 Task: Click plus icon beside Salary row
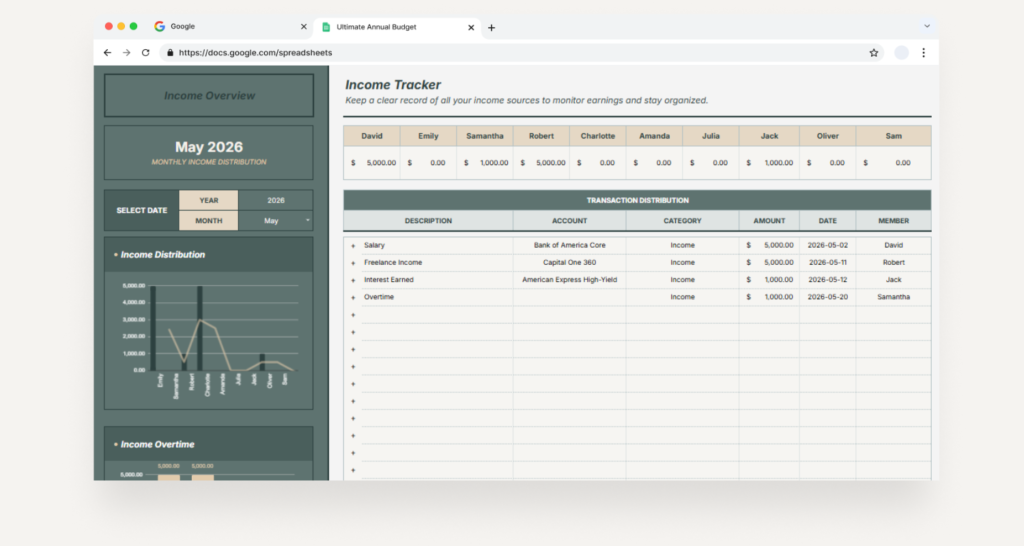pyautogui.click(x=353, y=246)
